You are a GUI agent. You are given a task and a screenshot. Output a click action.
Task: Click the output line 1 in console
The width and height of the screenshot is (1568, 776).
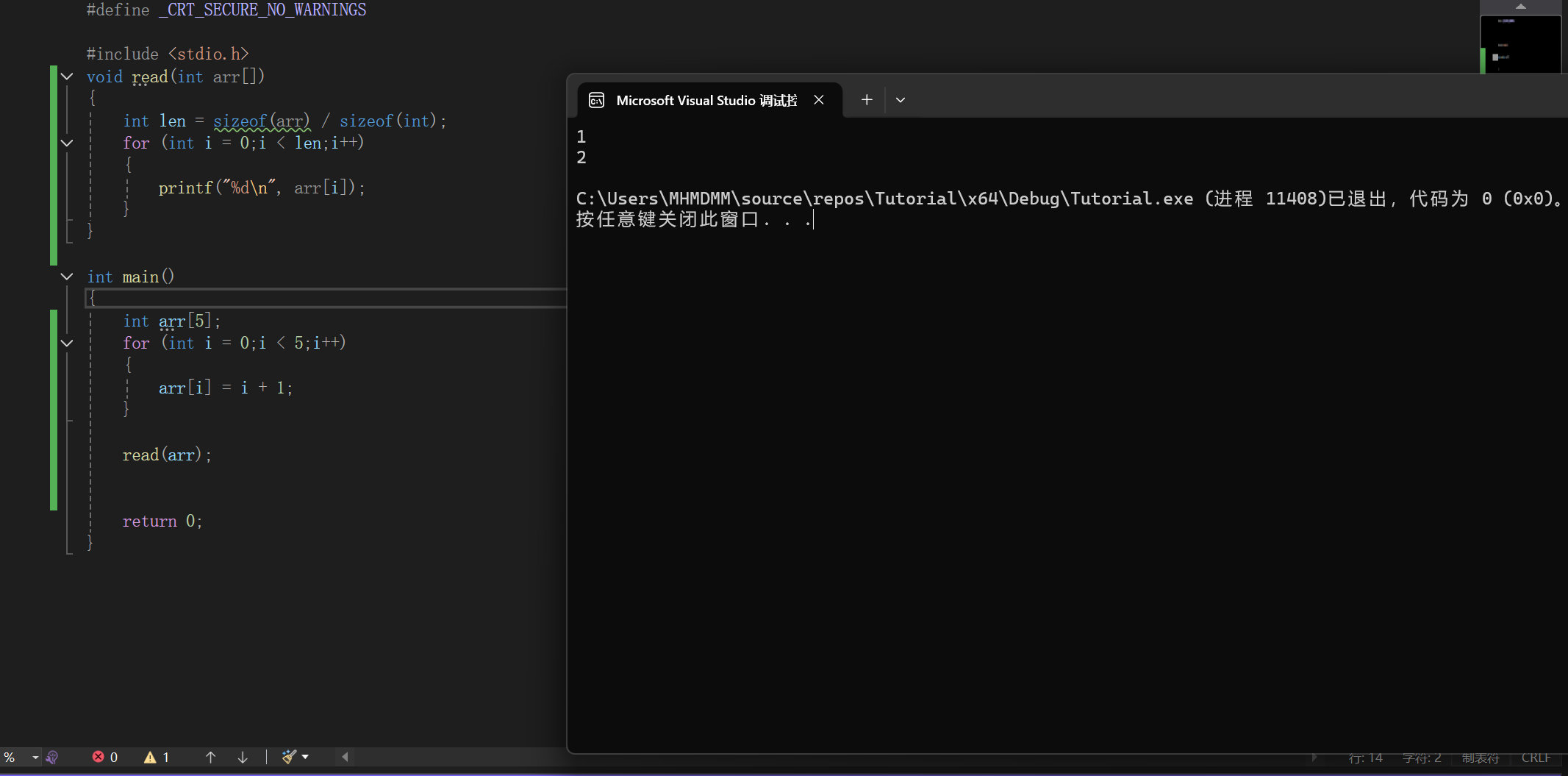coord(581,137)
